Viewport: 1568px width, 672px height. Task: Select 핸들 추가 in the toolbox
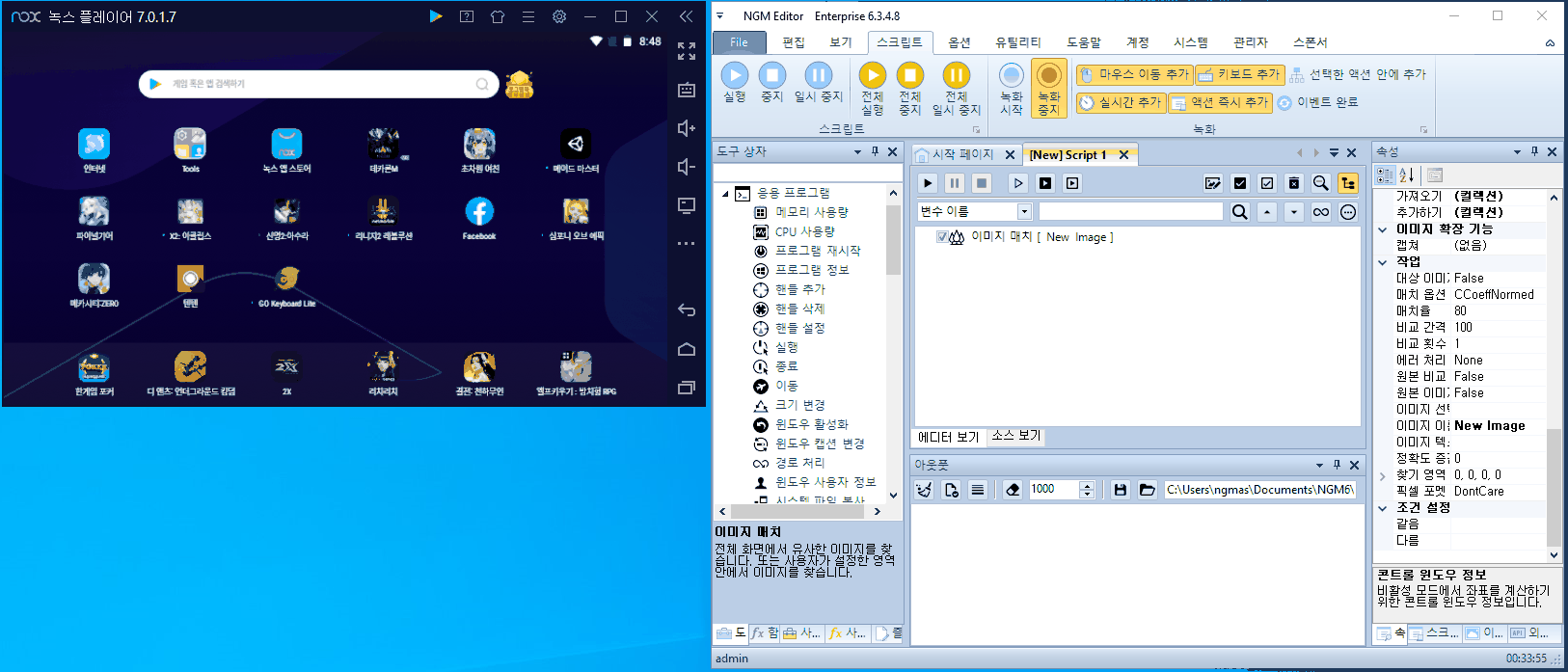tap(800, 289)
